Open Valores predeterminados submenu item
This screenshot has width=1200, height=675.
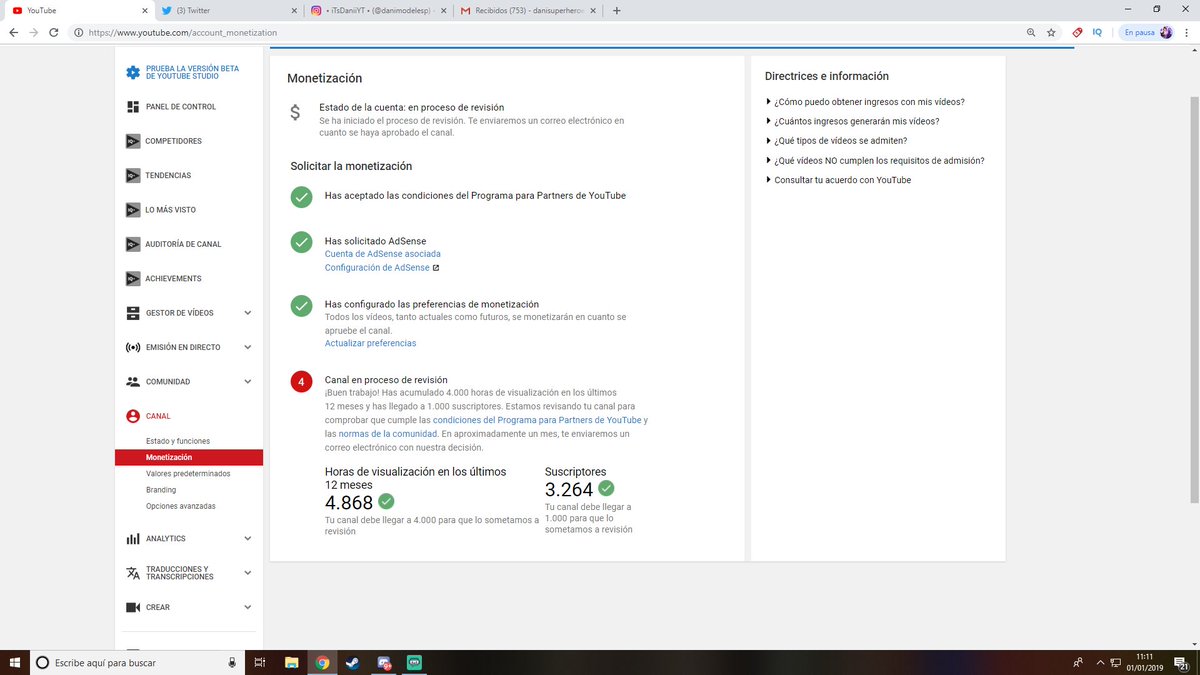point(187,474)
